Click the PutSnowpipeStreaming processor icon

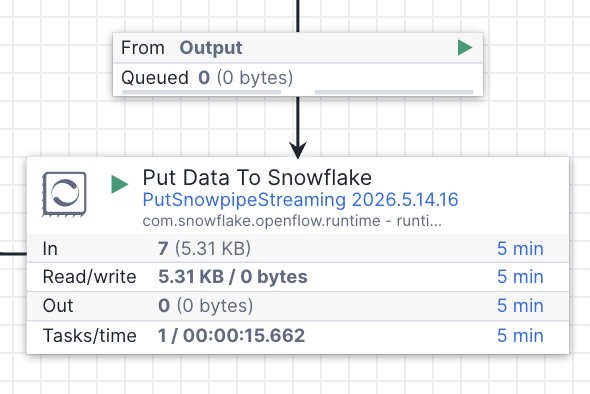(x=64, y=194)
